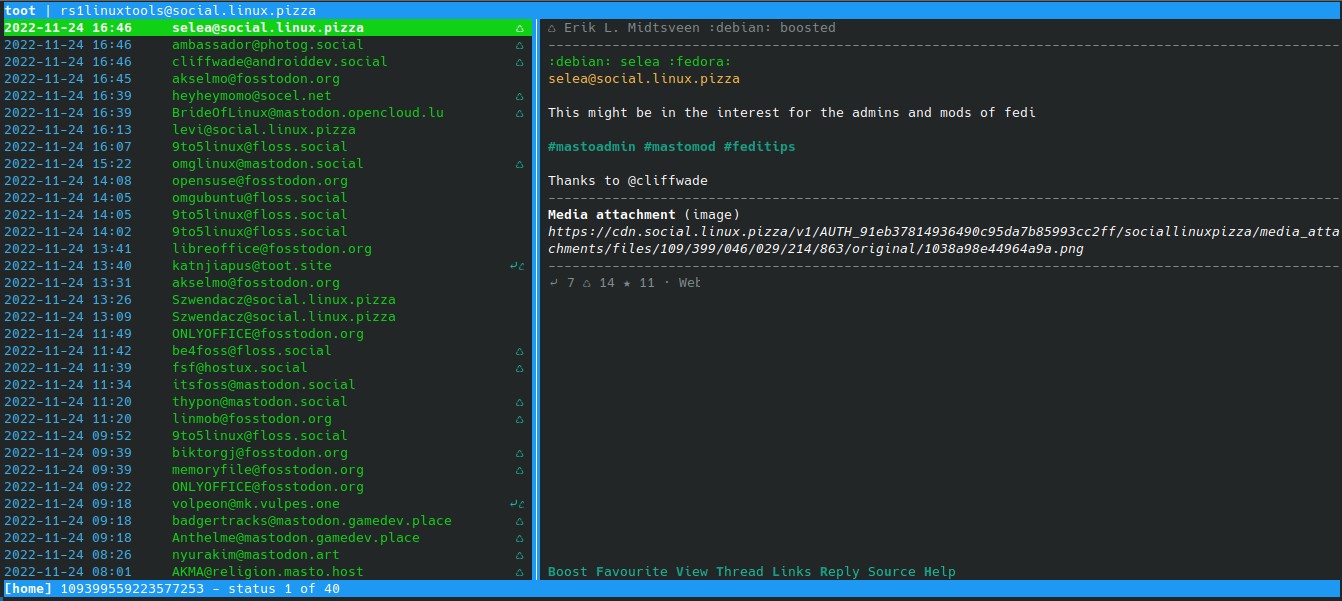
Task: Open Help command in bottom bar
Action: [940, 572]
